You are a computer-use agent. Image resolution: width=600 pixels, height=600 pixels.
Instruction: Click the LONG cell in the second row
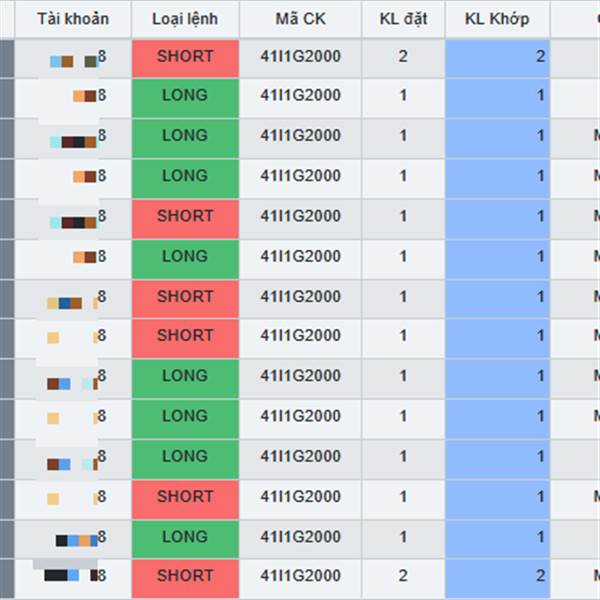186,98
